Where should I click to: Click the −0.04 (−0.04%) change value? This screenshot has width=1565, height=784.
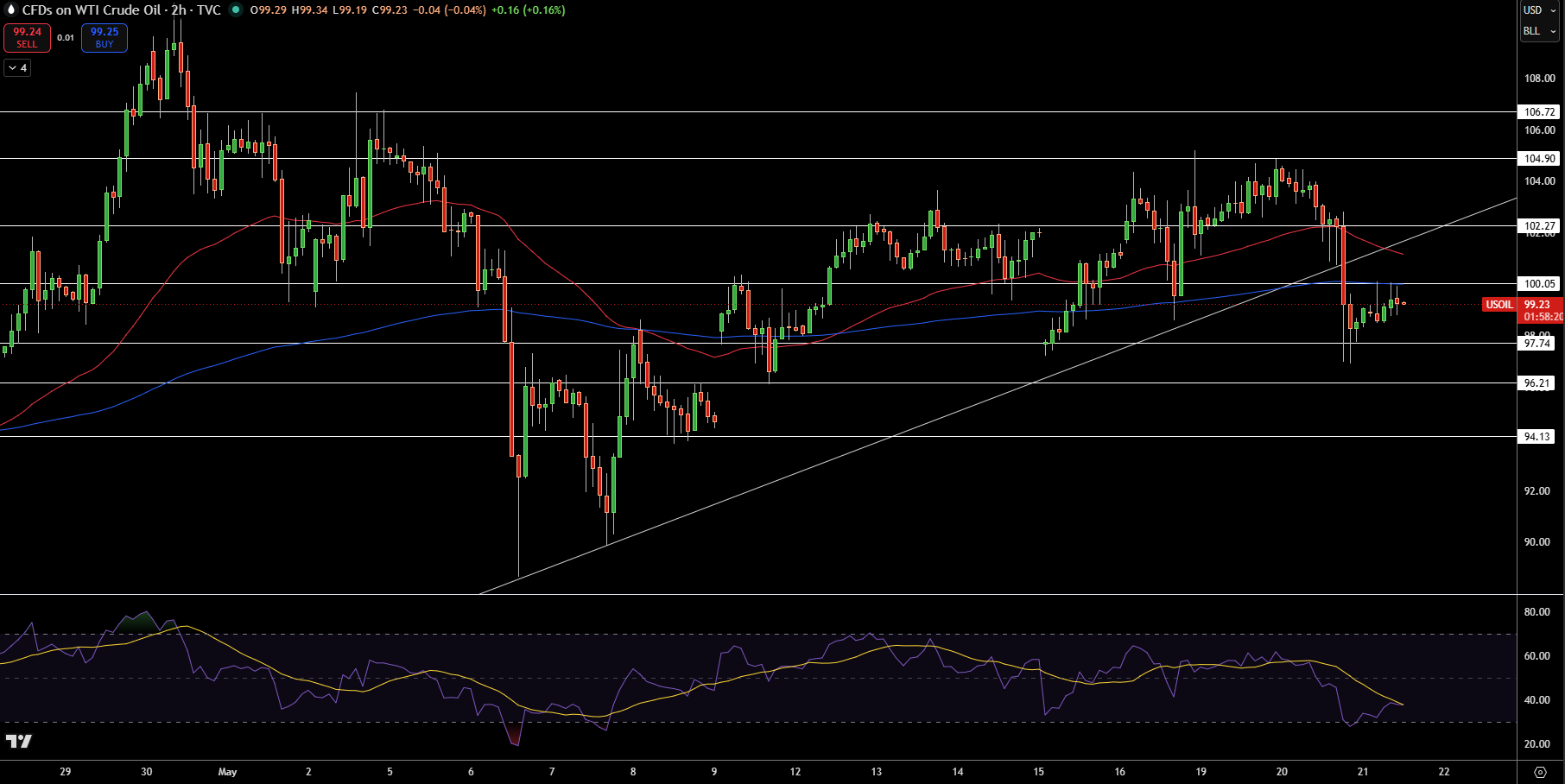(449, 10)
